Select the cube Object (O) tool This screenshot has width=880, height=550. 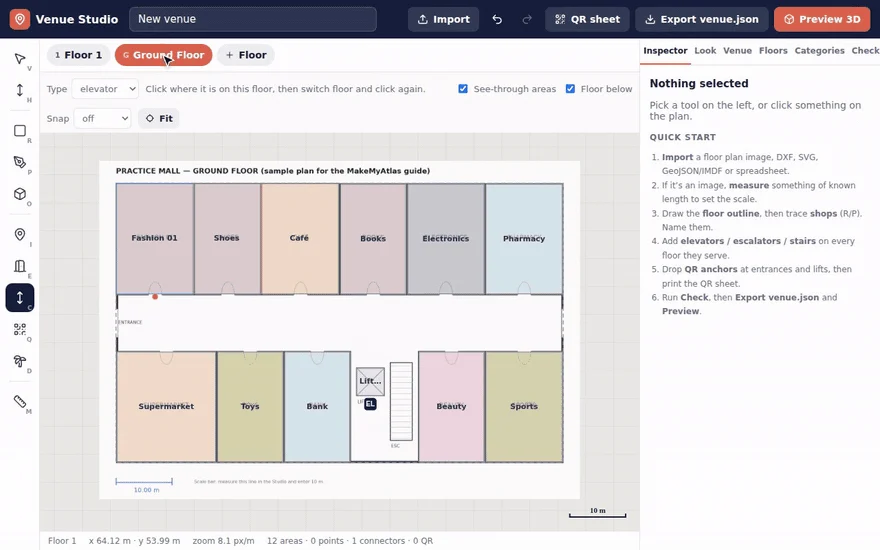pyautogui.click(x=20, y=194)
